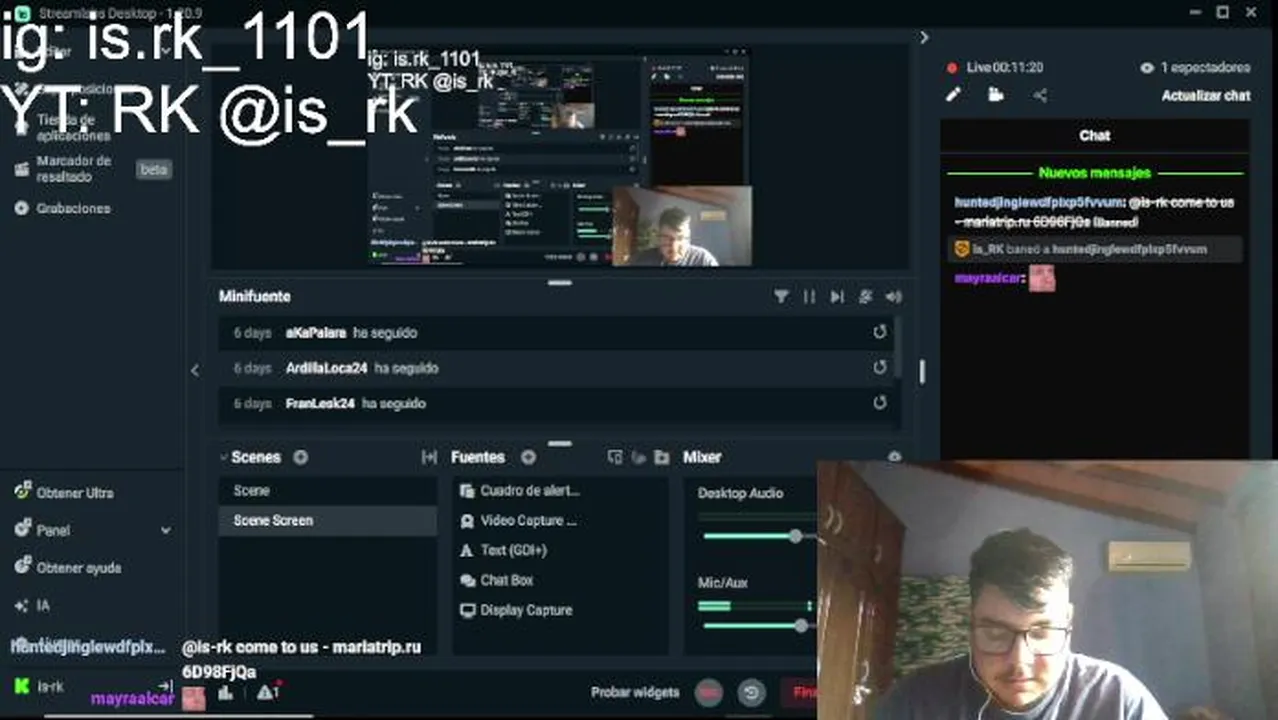The height and width of the screenshot is (720, 1278).
Task: Click the is-rk account name
Action: 50,687
